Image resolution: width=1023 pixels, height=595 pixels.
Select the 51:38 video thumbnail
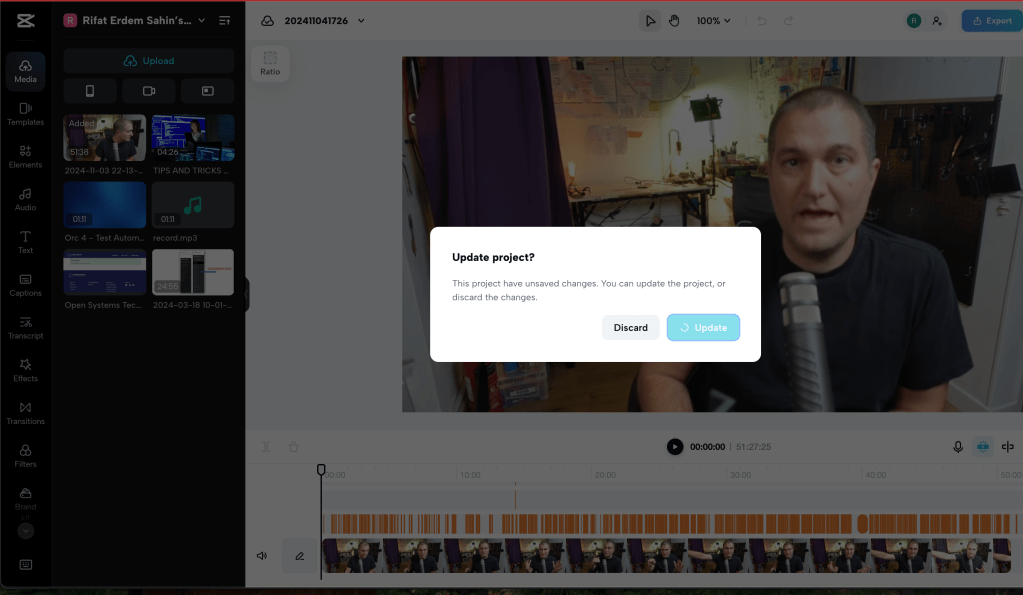[104, 138]
